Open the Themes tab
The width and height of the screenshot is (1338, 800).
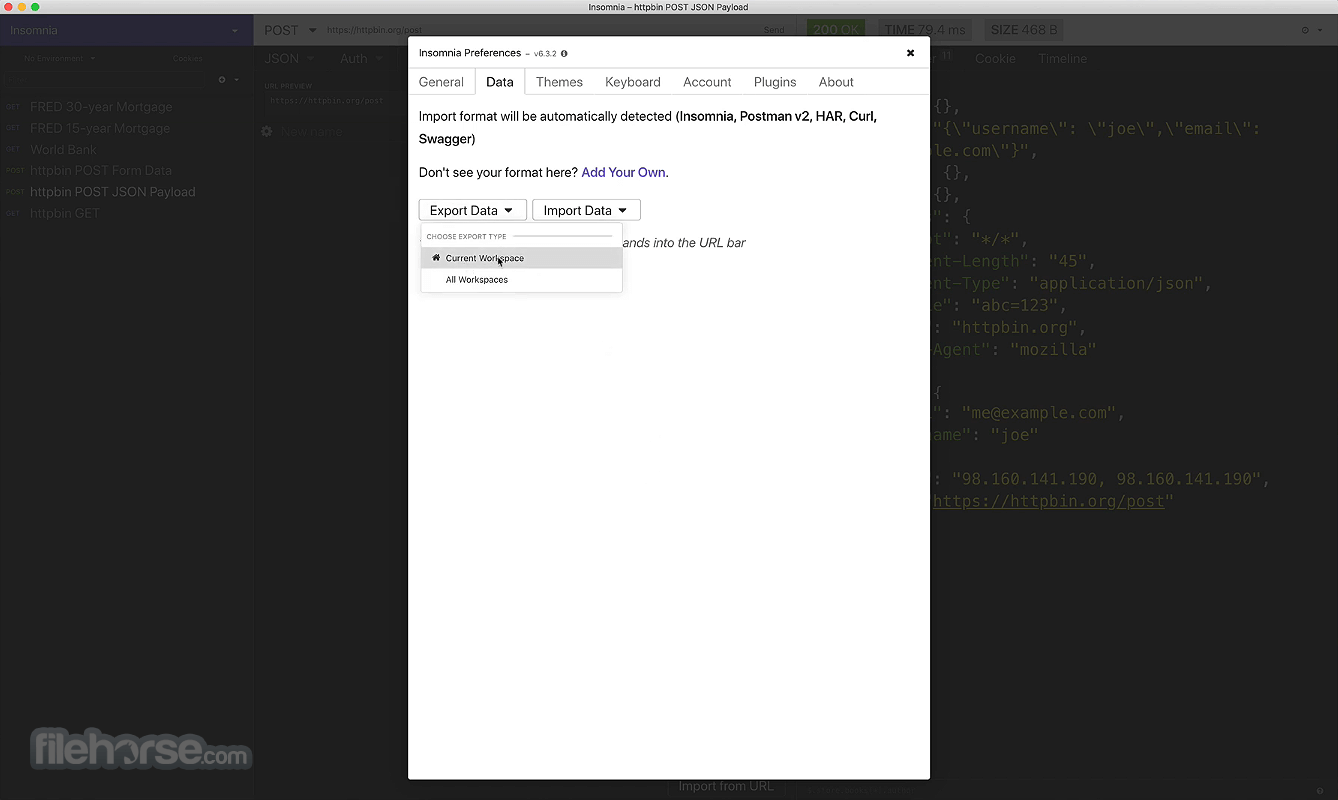click(x=559, y=82)
